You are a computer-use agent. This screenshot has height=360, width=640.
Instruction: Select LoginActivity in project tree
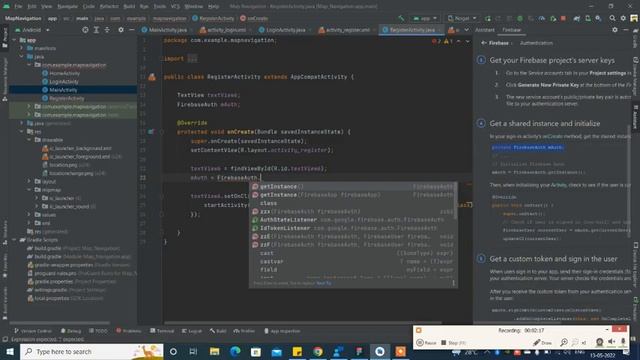tap(64, 82)
